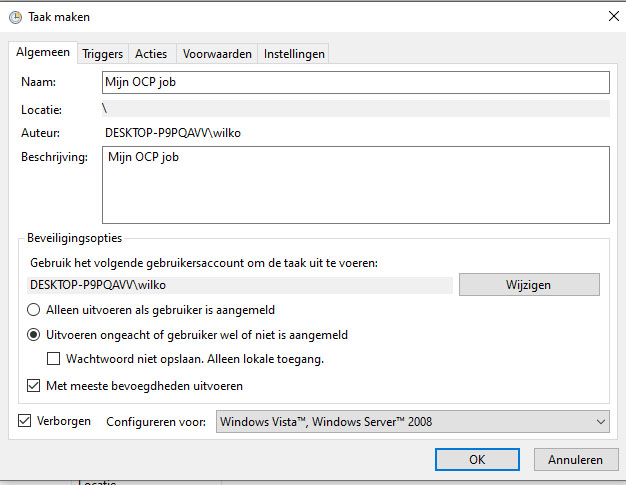
Task: Open the Triggers tab
Action: pos(103,54)
